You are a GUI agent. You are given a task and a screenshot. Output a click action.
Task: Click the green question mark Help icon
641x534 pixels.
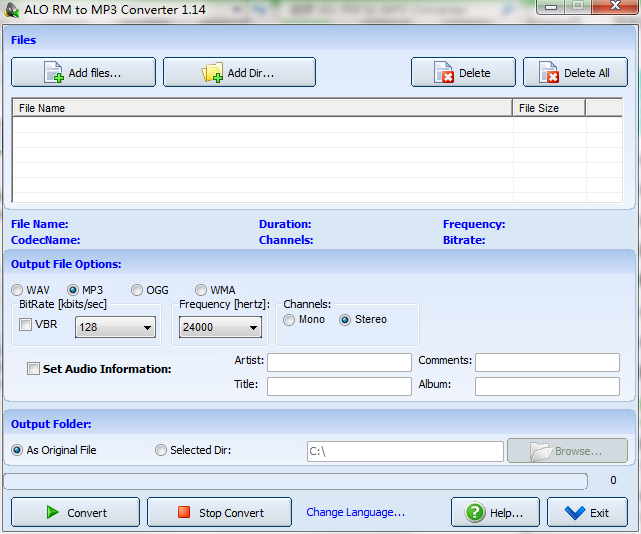pos(475,512)
